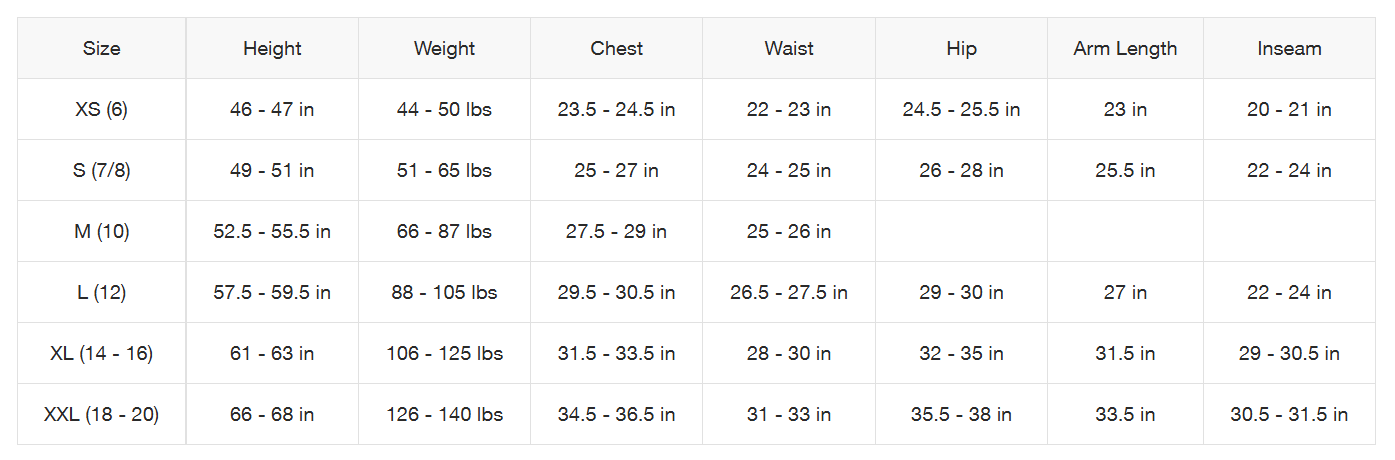Viewport: 1395px width, 460px height.
Task: Click the XXL (18 - 20) size label
Action: pyautogui.click(x=102, y=414)
